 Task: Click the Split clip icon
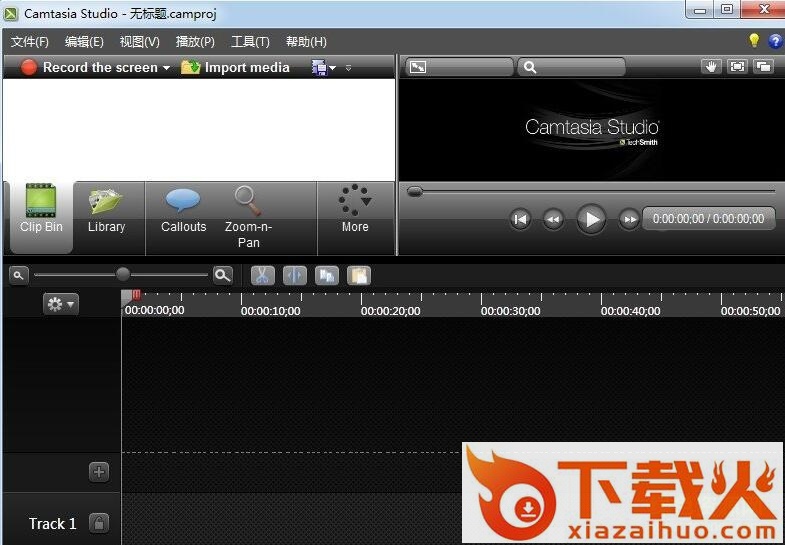pyautogui.click(x=294, y=275)
